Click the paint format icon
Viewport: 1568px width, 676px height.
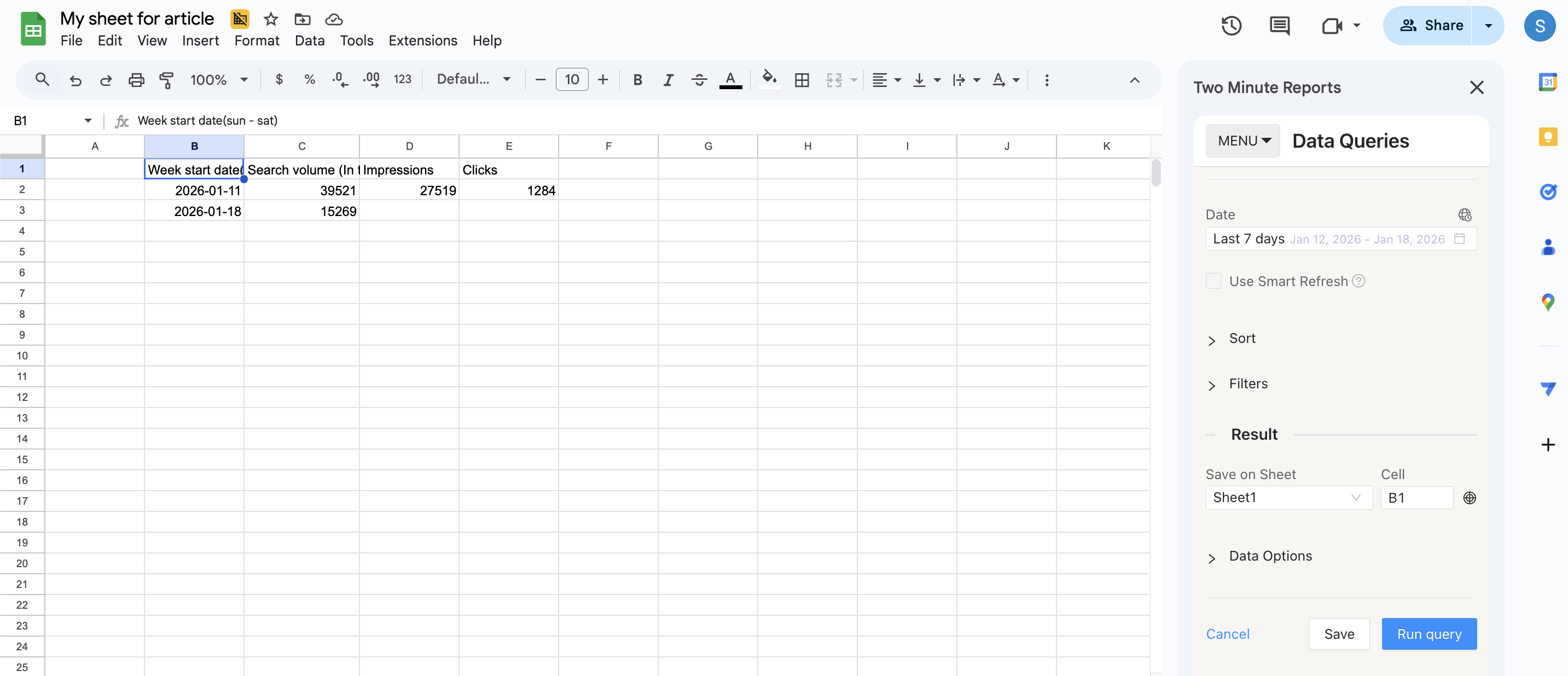[166, 80]
